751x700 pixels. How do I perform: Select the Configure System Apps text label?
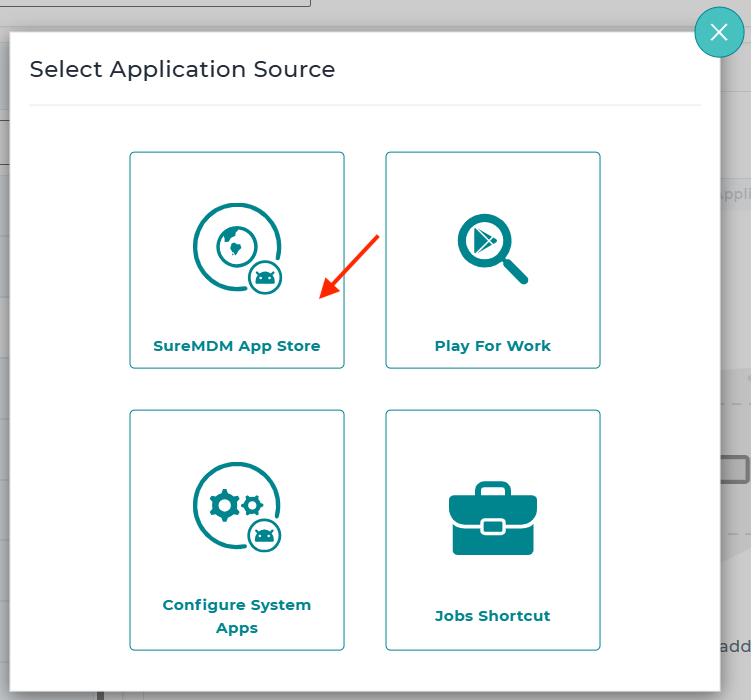pyautogui.click(x=237, y=616)
